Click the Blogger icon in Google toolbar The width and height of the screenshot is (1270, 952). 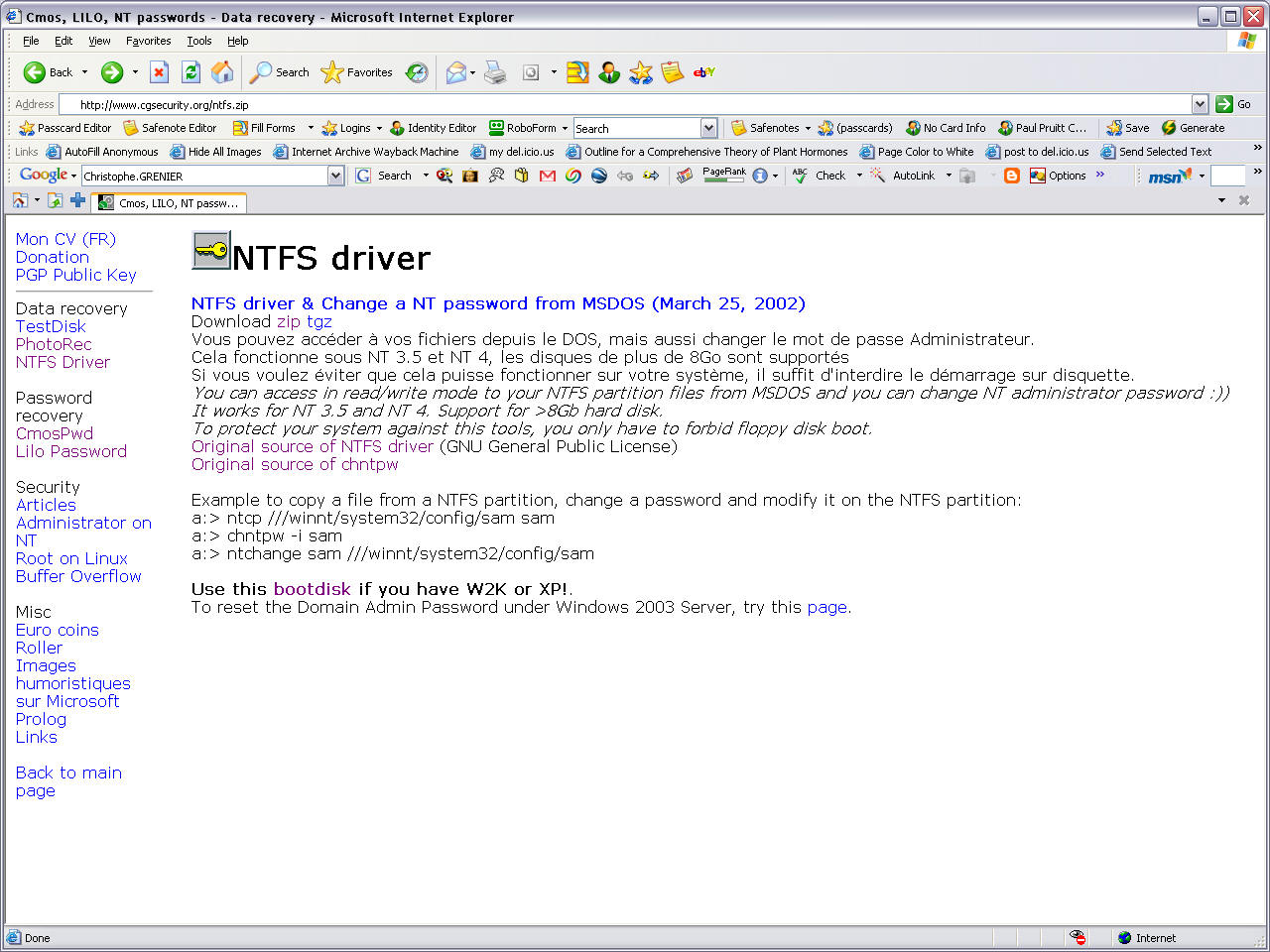[x=1011, y=176]
